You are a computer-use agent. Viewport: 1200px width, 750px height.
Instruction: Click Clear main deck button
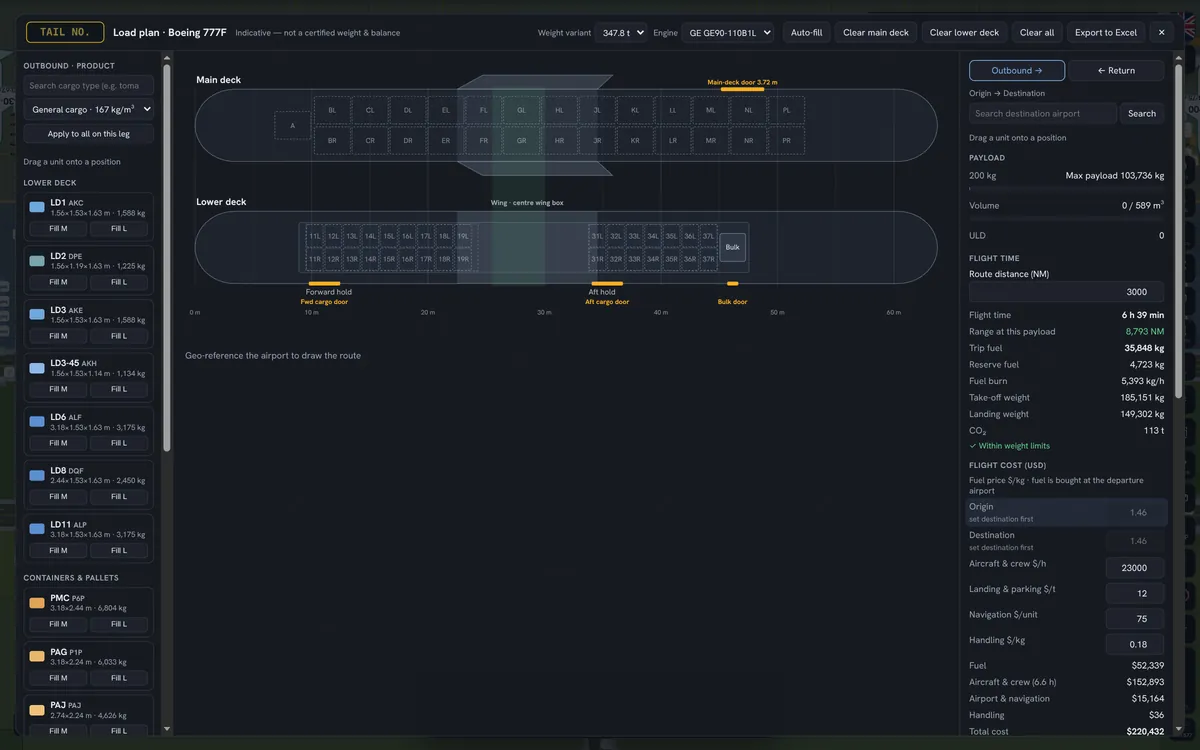876,32
